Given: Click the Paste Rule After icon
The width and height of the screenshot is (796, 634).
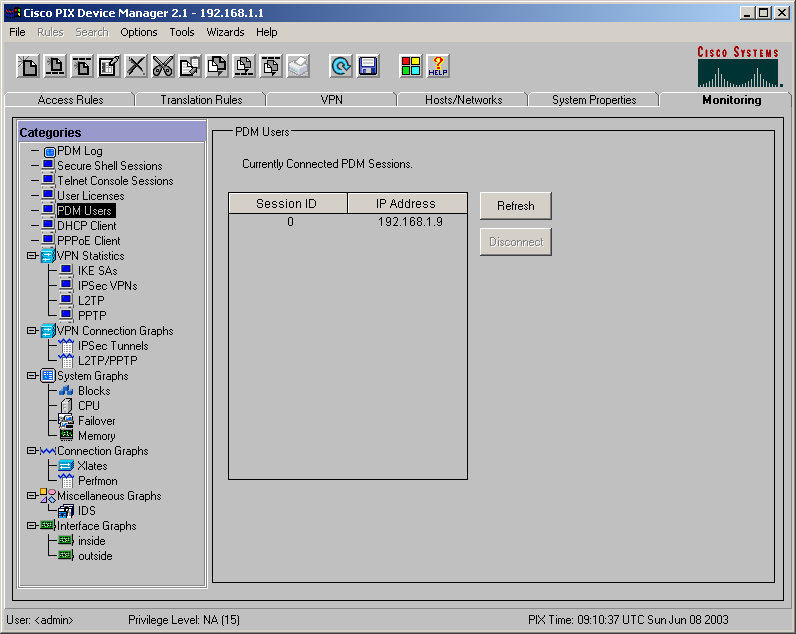Looking at the screenshot, I should point(272,66).
